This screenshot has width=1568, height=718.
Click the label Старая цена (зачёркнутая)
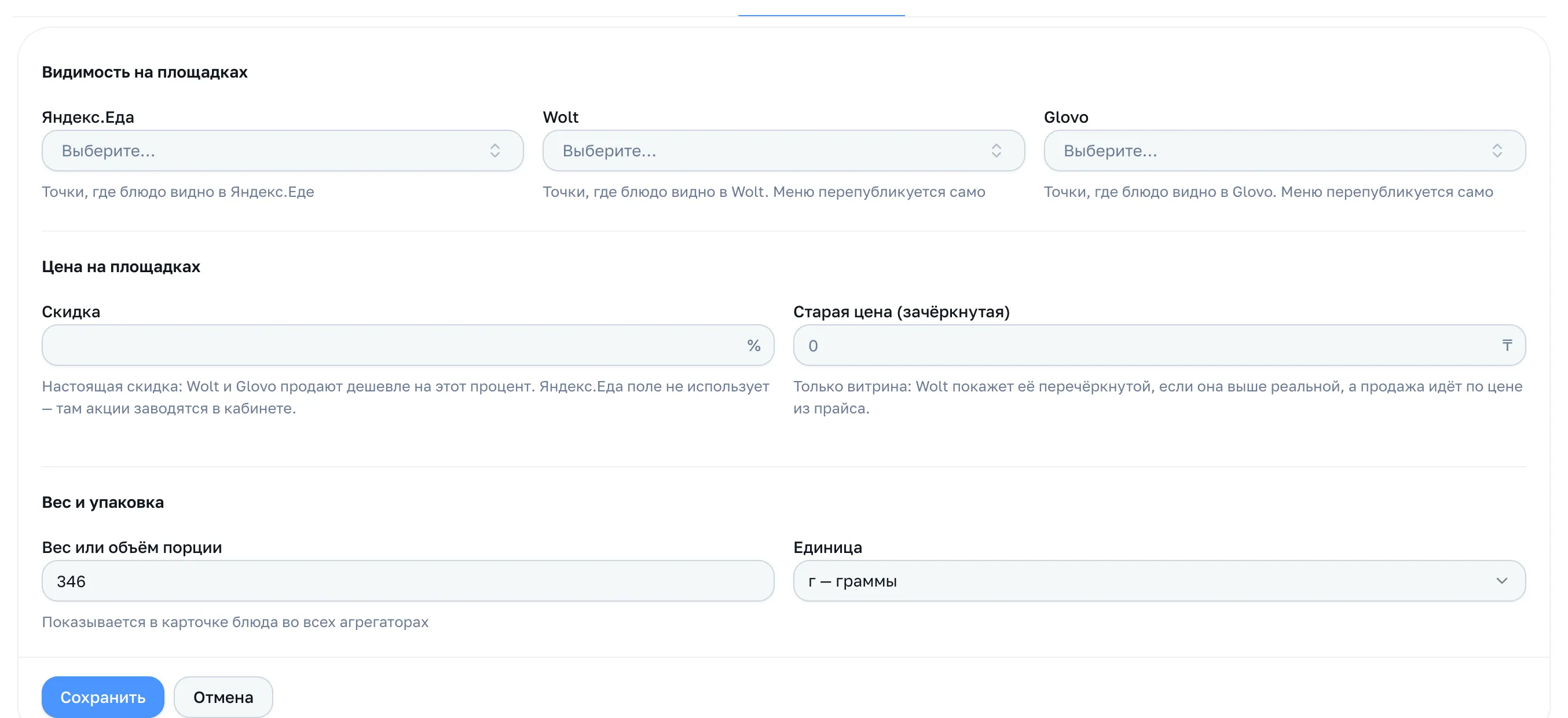pos(902,312)
